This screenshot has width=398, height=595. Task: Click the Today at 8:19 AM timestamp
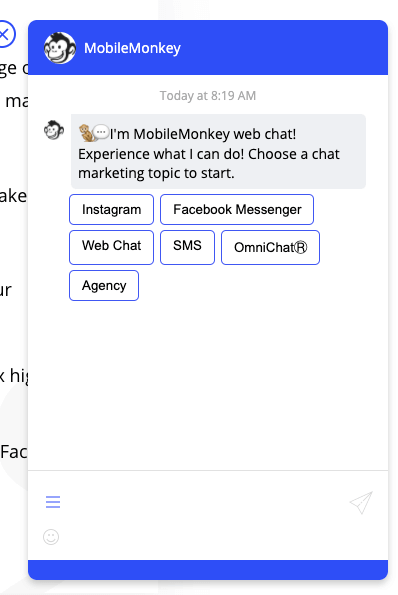[208, 96]
